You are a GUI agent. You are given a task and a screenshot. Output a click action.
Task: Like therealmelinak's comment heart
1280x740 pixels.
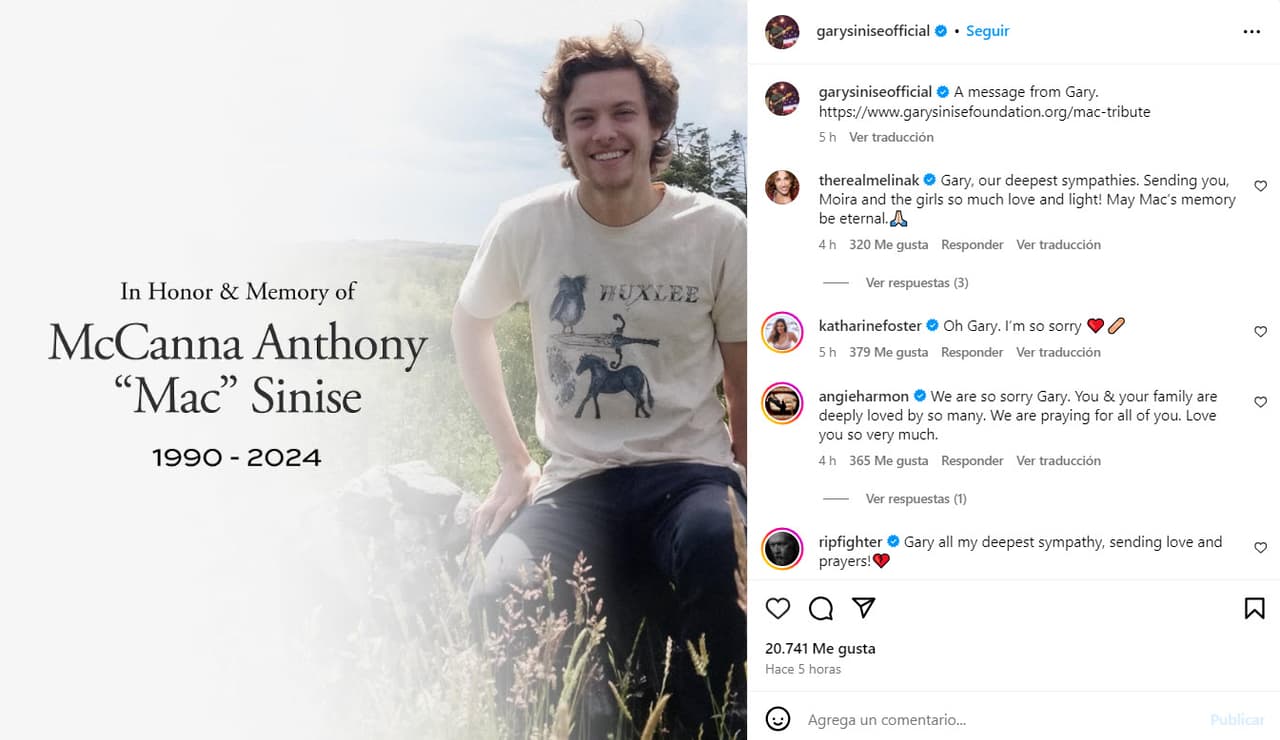coord(1260,186)
